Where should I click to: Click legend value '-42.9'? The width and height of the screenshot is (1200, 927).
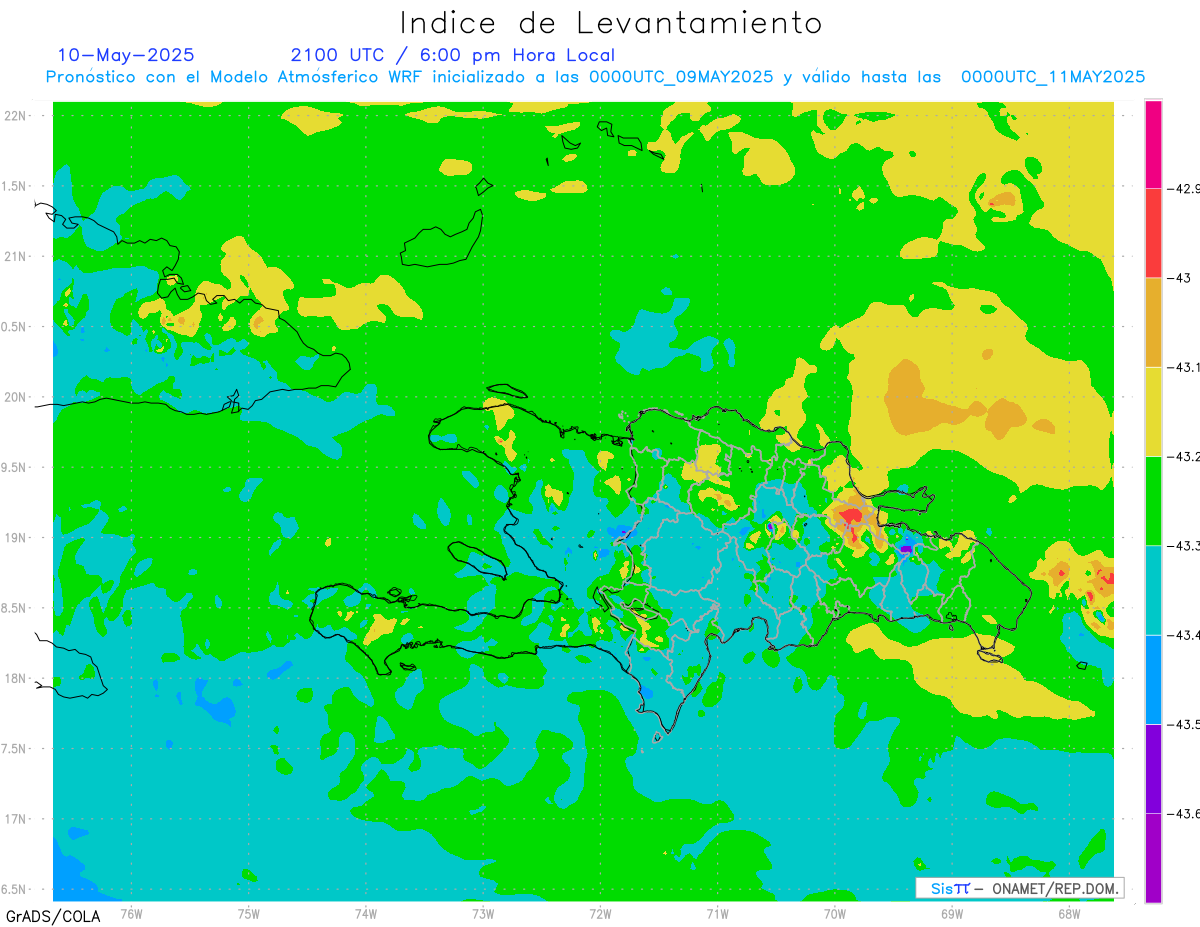1182,188
